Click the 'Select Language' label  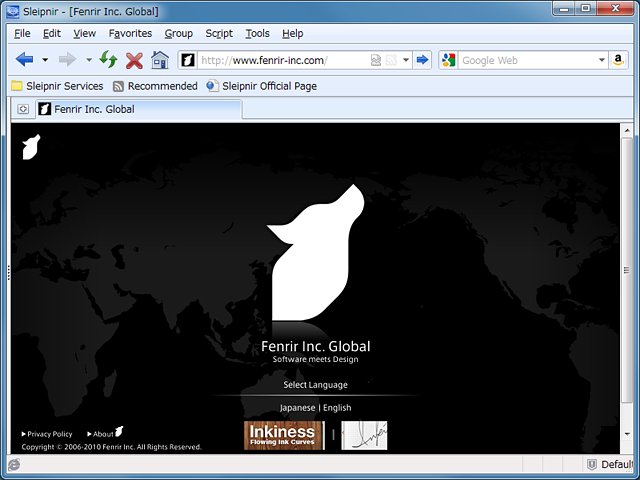[316, 385]
